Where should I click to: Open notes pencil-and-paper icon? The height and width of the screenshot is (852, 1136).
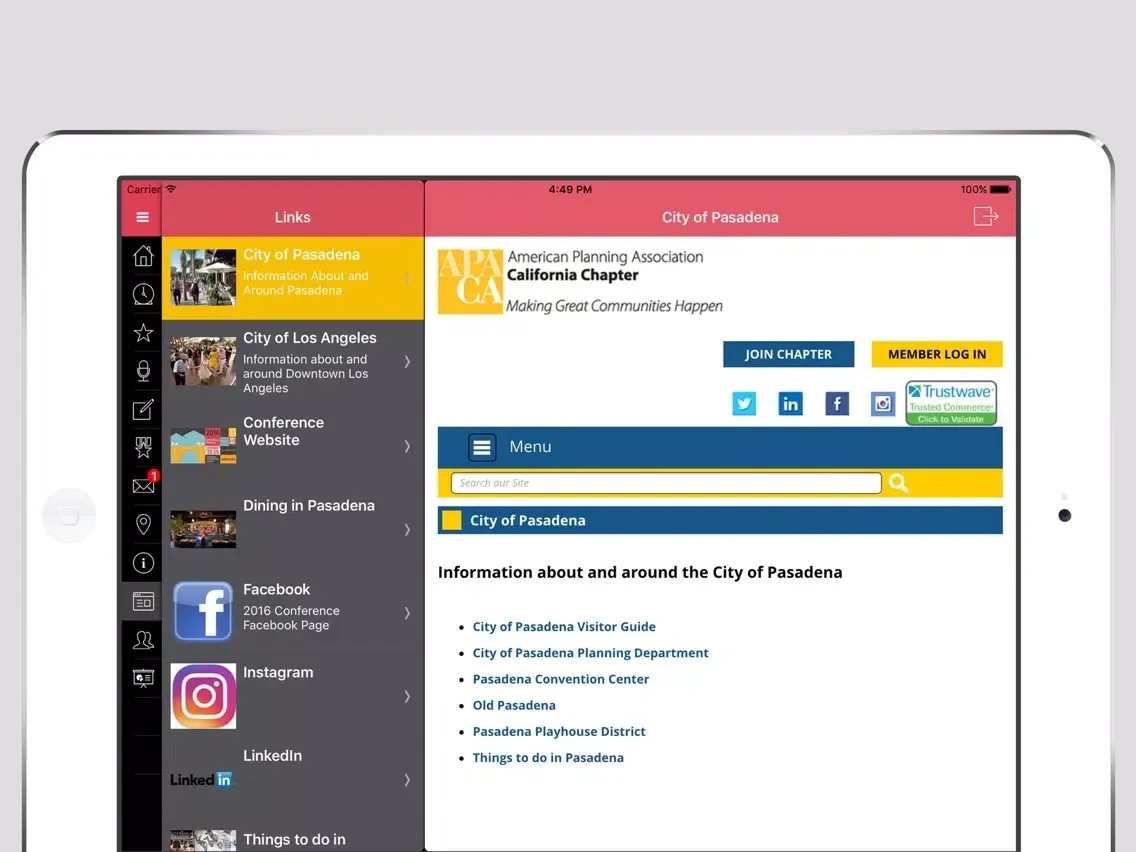[143, 409]
